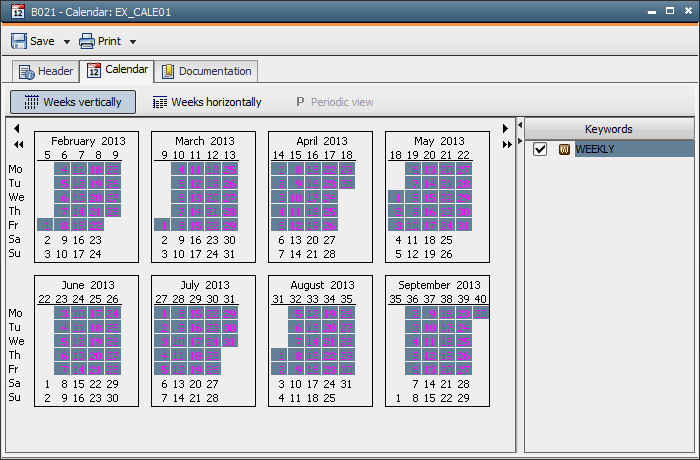Select Saturday 2 in February 2013
Viewport: 700px width, 460px height.
[47, 240]
